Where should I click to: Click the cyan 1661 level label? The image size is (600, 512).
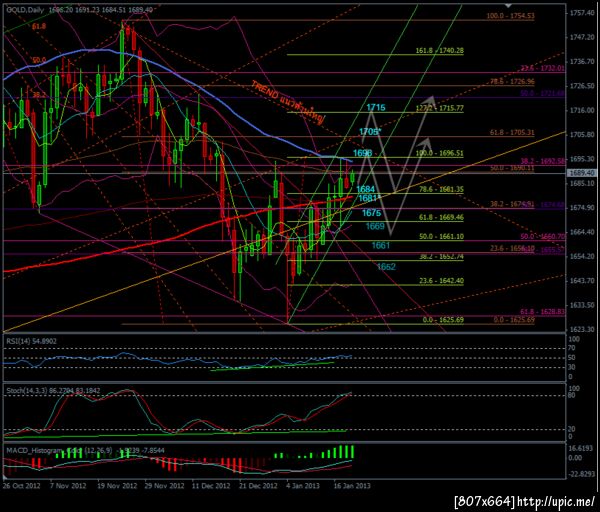pyautogui.click(x=381, y=245)
